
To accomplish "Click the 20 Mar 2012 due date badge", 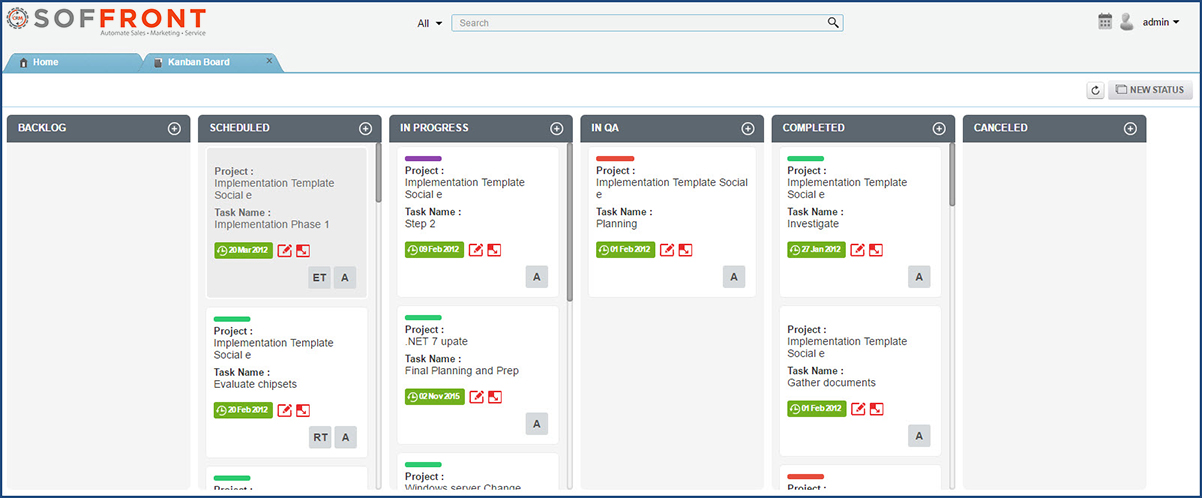I will click(243, 250).
